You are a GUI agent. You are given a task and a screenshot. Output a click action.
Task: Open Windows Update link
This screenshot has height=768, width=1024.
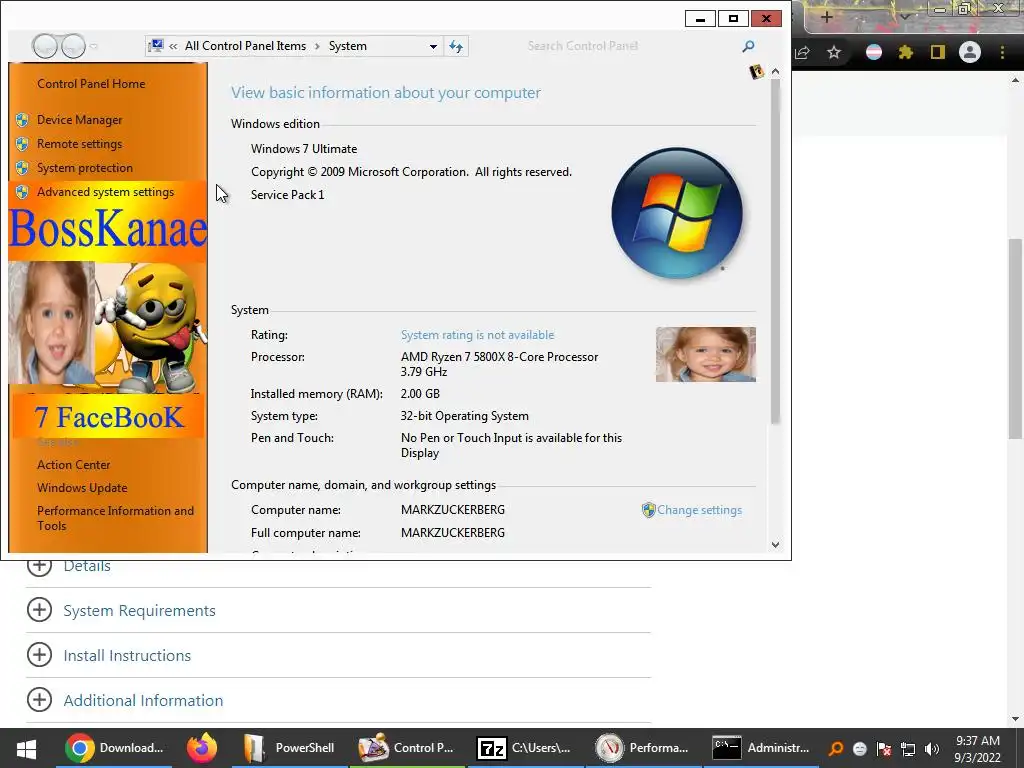(82, 488)
